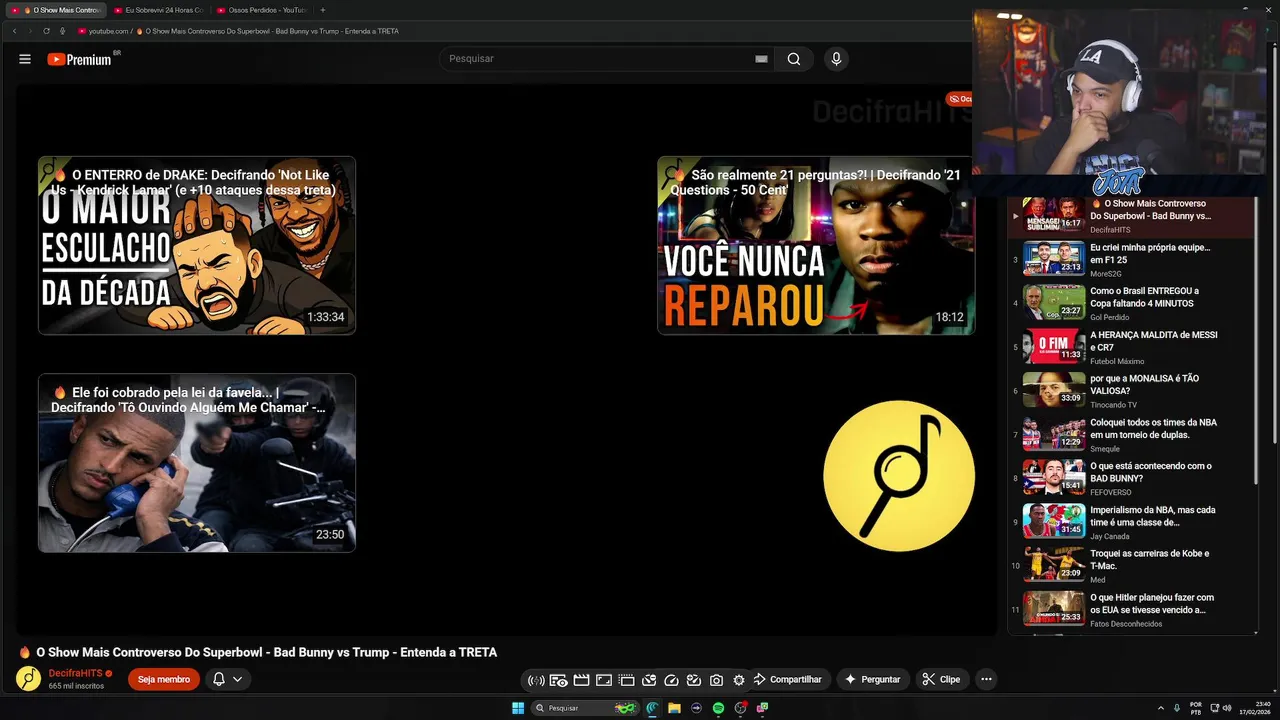Go to YouTube Premium home logo
This screenshot has height=720, width=1280.
(80, 59)
